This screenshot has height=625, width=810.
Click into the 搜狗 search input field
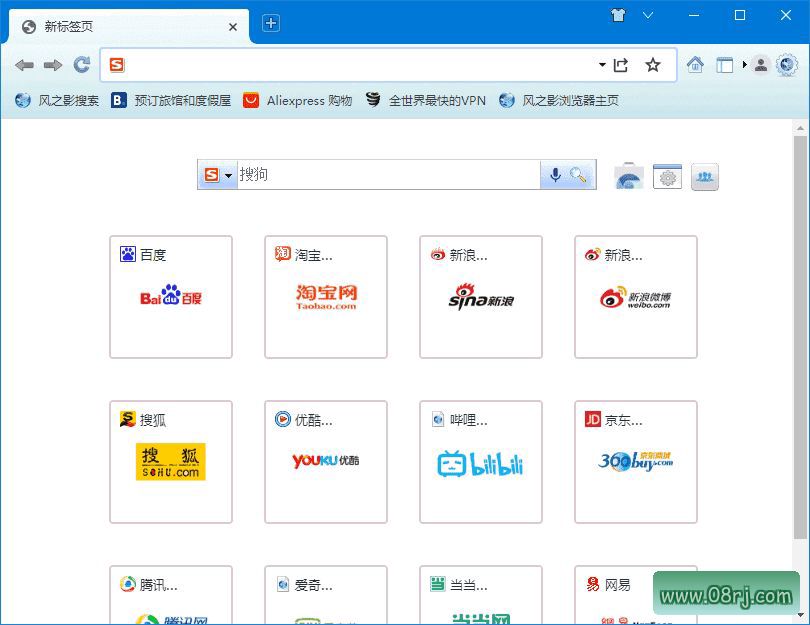point(388,175)
